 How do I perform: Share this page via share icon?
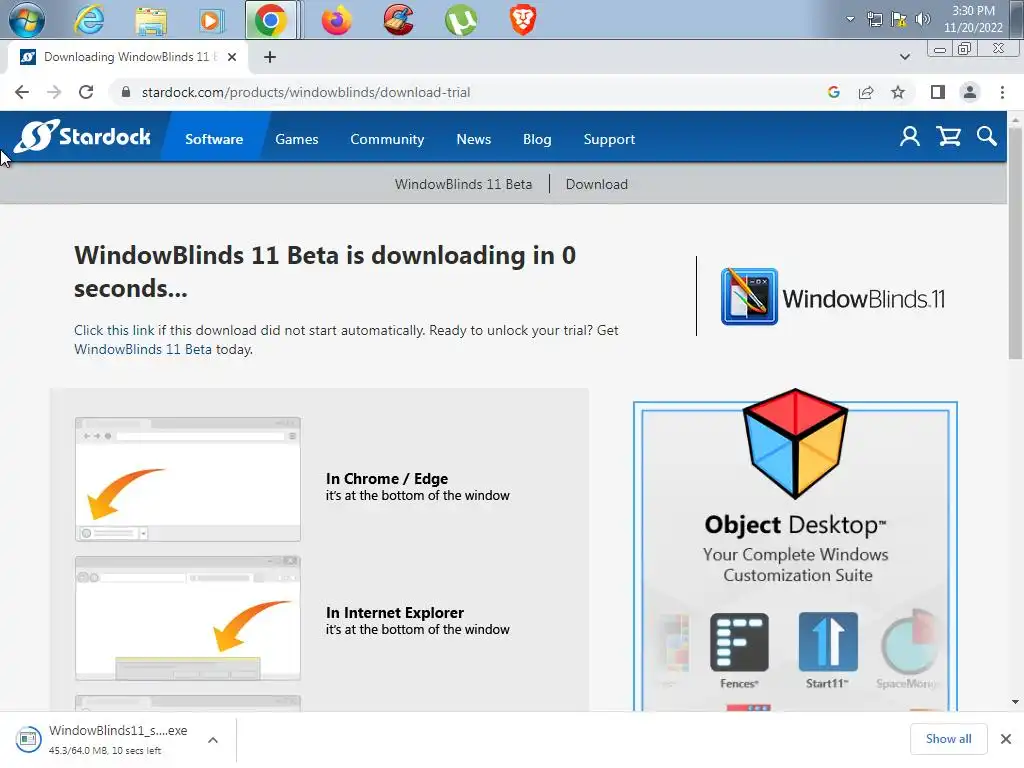click(x=866, y=92)
